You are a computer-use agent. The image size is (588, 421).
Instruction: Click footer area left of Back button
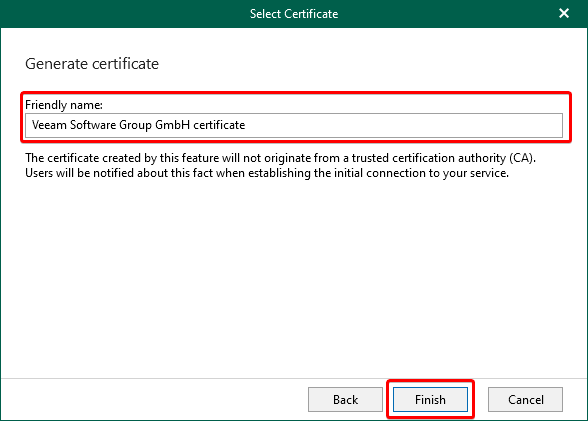(154, 400)
